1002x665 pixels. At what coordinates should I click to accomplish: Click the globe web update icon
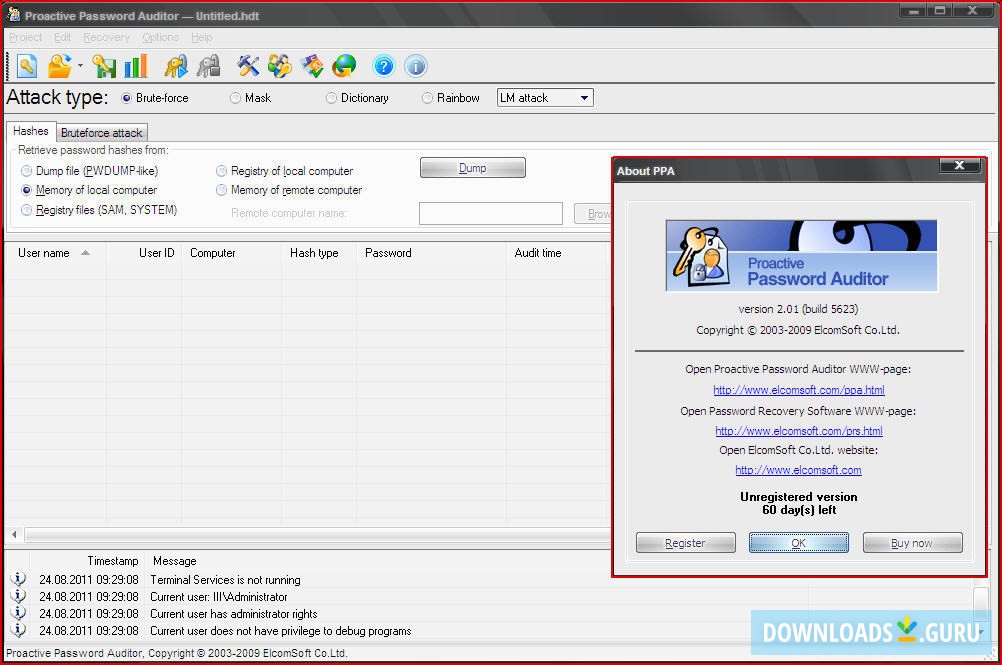coord(344,66)
